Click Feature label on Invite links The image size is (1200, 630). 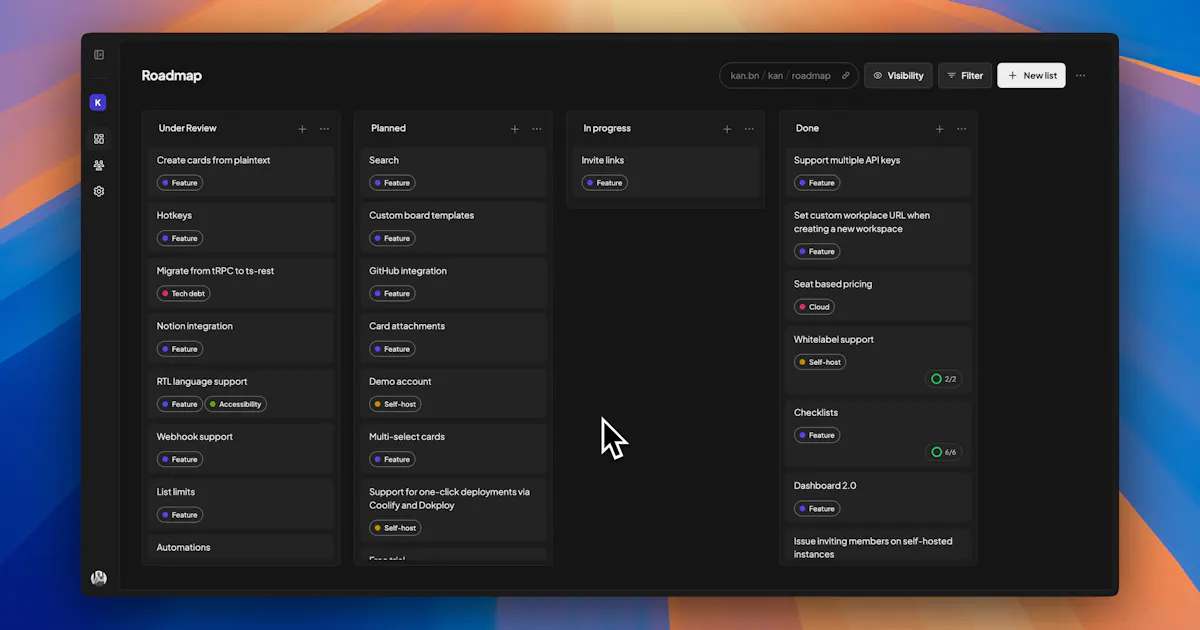point(605,183)
